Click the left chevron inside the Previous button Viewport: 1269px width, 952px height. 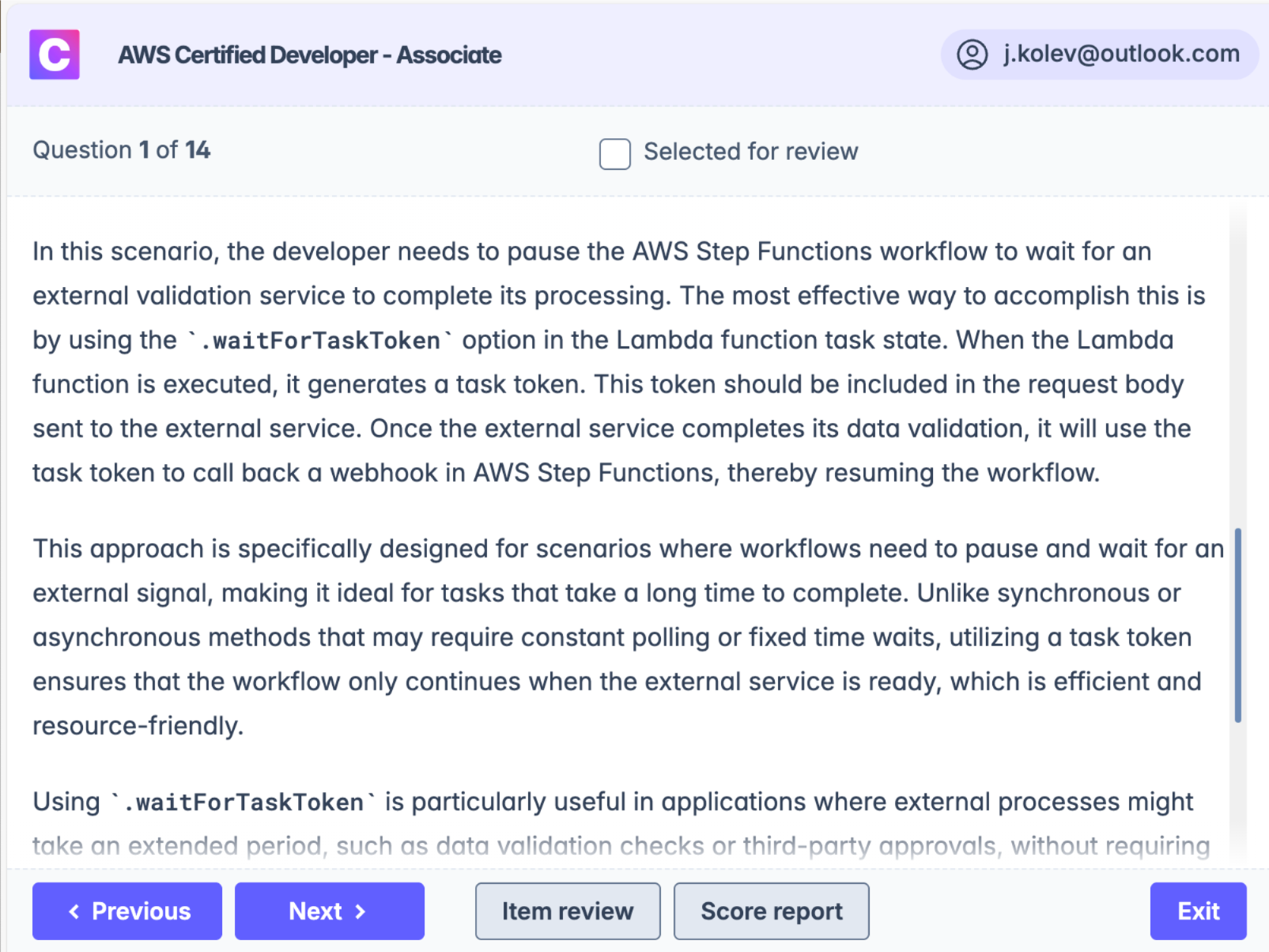tap(75, 911)
